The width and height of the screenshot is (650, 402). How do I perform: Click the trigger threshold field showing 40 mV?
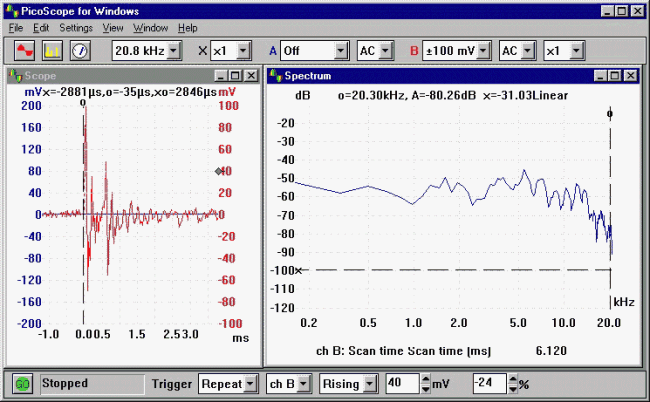[x=404, y=384]
